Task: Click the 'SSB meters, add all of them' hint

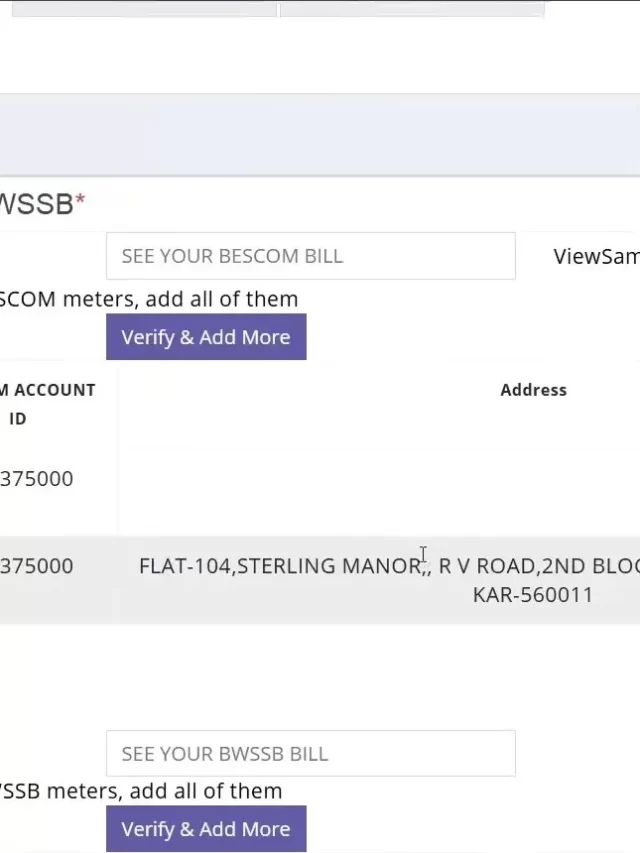Action: [141, 791]
